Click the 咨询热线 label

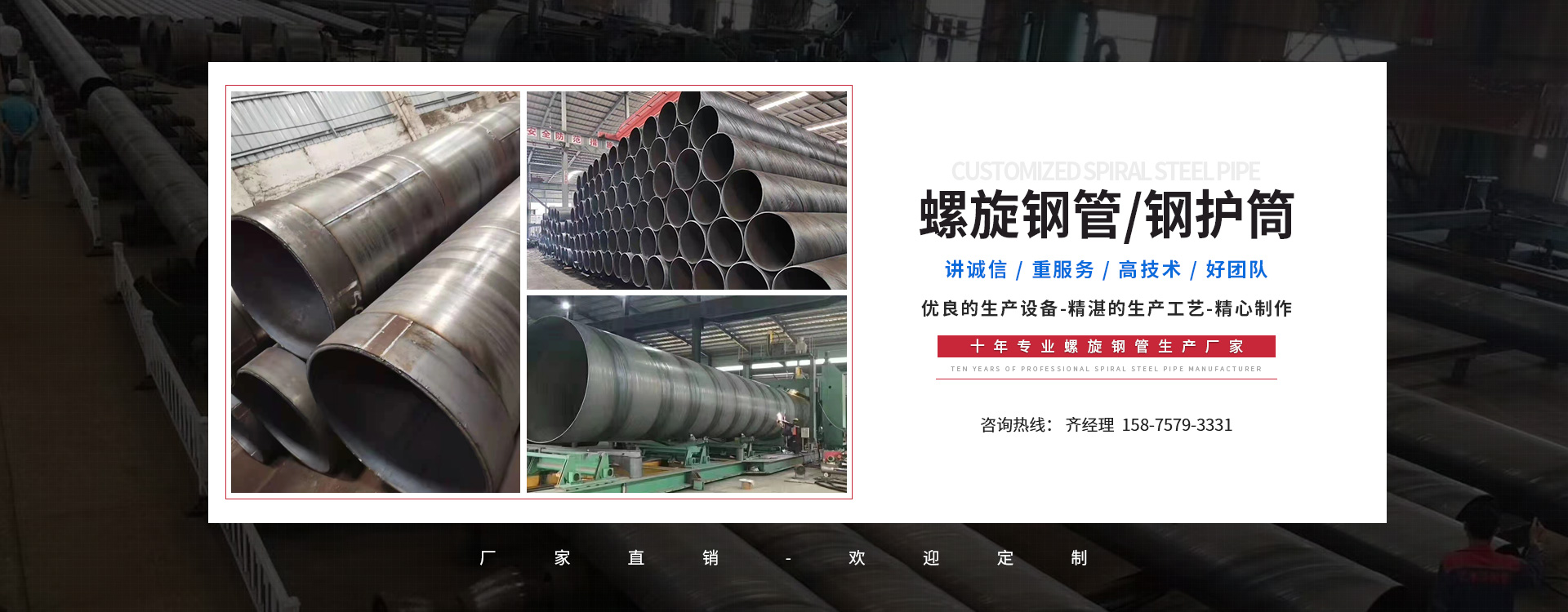[1015, 425]
